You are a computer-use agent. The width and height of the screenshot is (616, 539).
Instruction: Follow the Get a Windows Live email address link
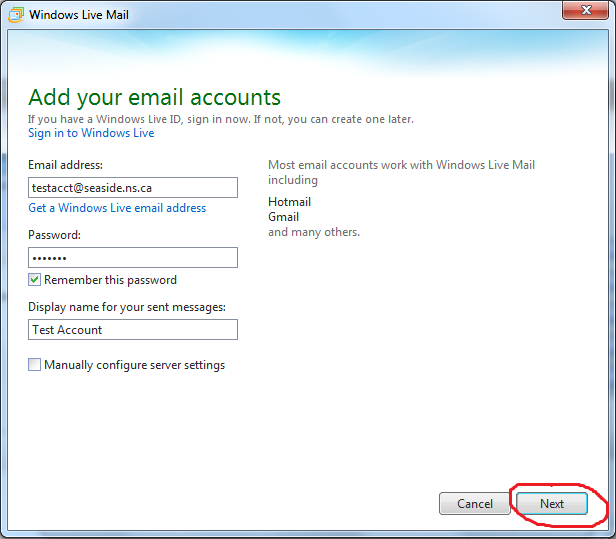pos(117,208)
